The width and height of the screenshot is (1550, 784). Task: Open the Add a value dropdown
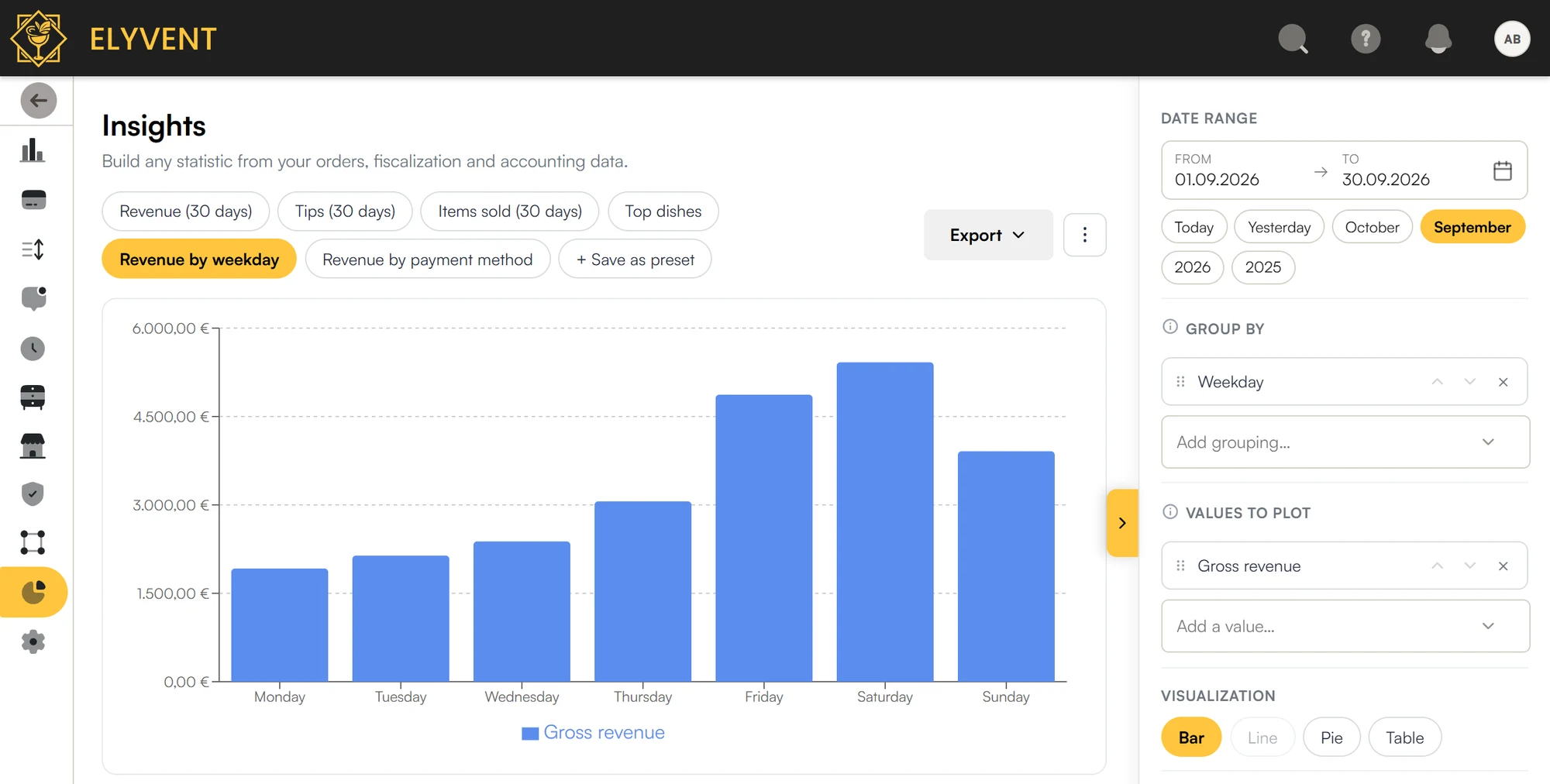coord(1345,626)
